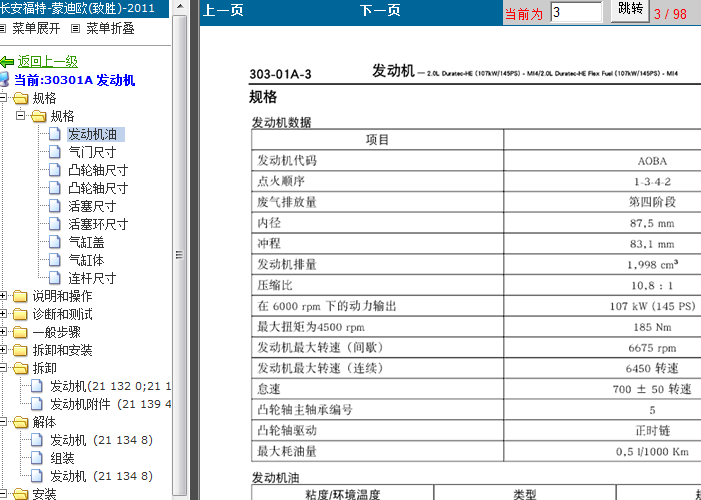
Task: Open the first 凸轮轴尺寸 entry
Action: pyautogui.click(x=98, y=170)
